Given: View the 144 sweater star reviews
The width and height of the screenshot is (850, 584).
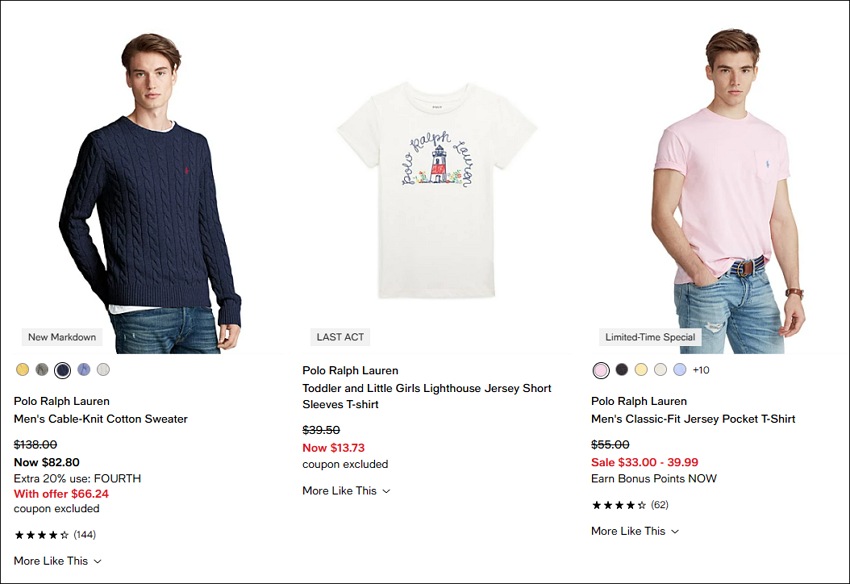Looking at the screenshot, I should tap(55, 535).
